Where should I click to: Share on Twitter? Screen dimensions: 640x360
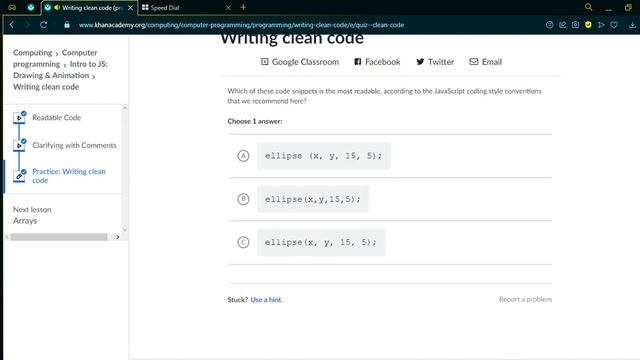pos(435,62)
